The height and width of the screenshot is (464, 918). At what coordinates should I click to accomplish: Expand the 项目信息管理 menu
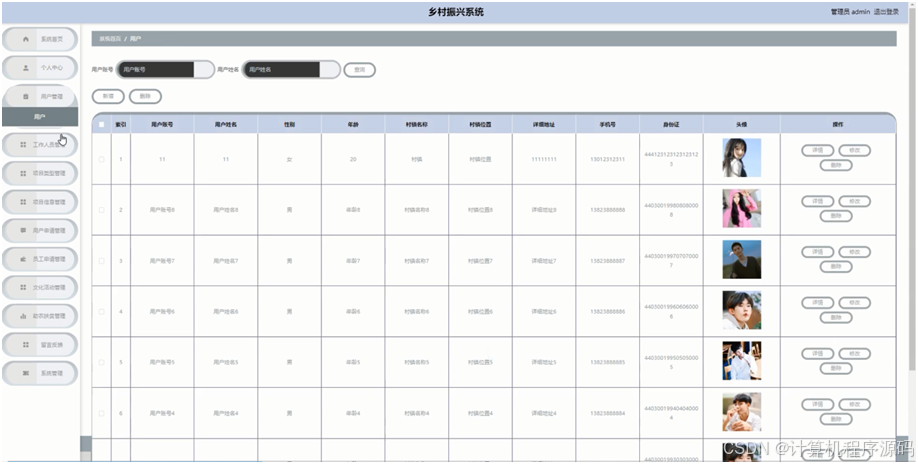[40, 202]
